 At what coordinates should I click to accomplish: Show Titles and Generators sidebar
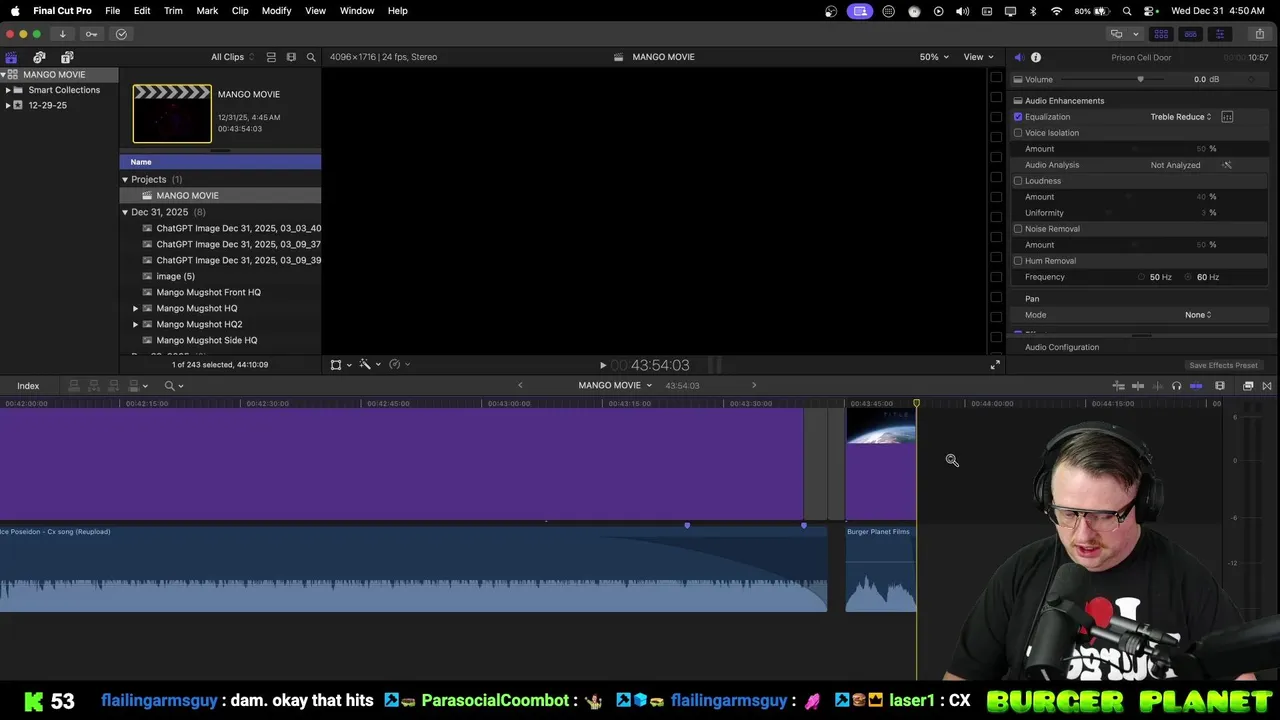point(67,57)
